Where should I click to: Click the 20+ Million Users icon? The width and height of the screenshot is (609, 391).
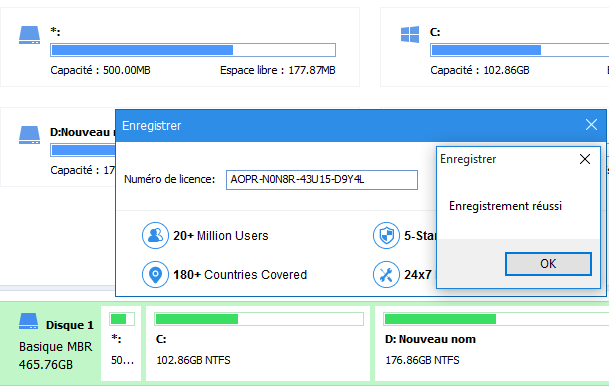pos(155,235)
